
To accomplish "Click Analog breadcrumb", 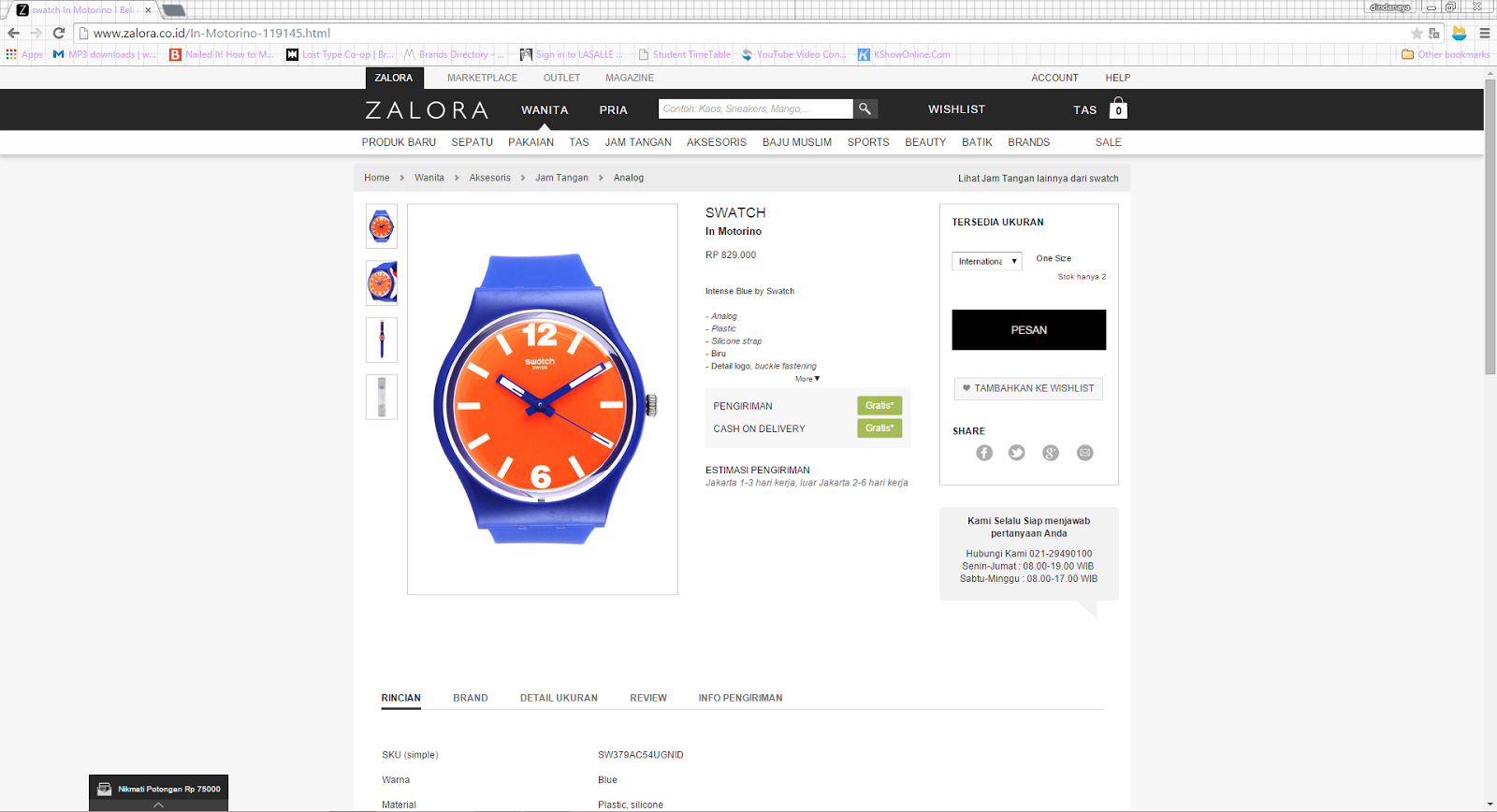I will click(x=629, y=178).
